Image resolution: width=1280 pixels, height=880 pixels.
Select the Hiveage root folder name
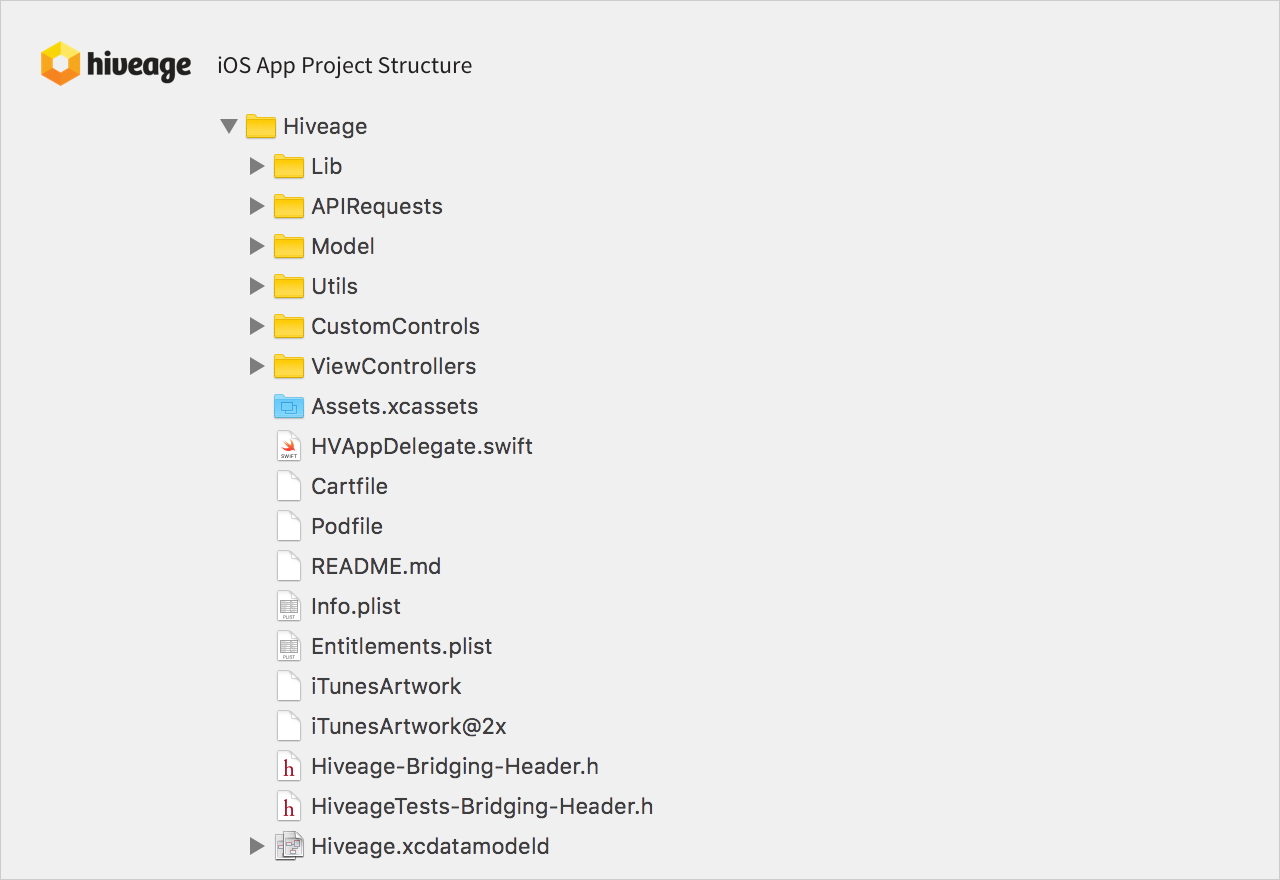click(x=325, y=126)
